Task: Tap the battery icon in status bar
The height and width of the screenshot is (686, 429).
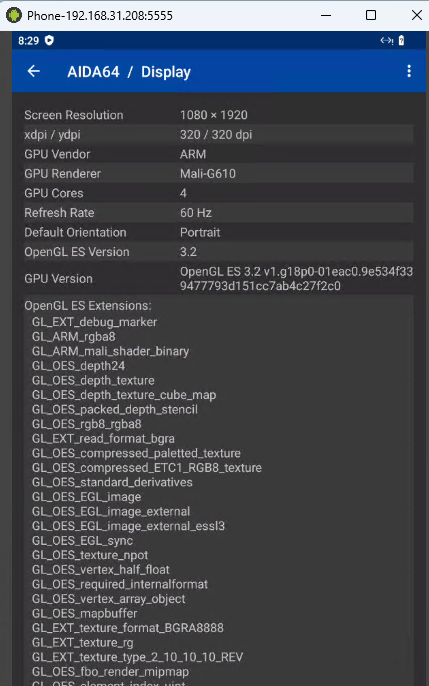Action: [x=401, y=41]
